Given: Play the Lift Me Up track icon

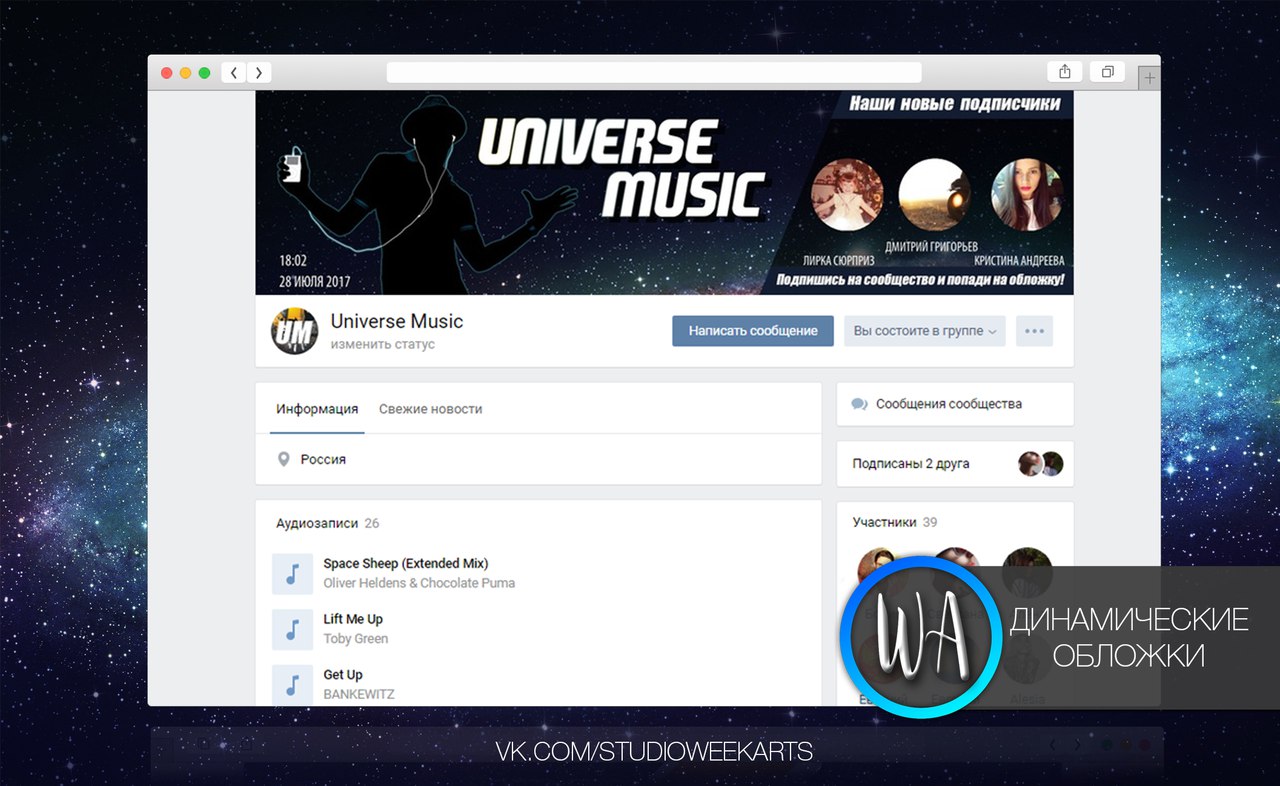Looking at the screenshot, I should [292, 629].
